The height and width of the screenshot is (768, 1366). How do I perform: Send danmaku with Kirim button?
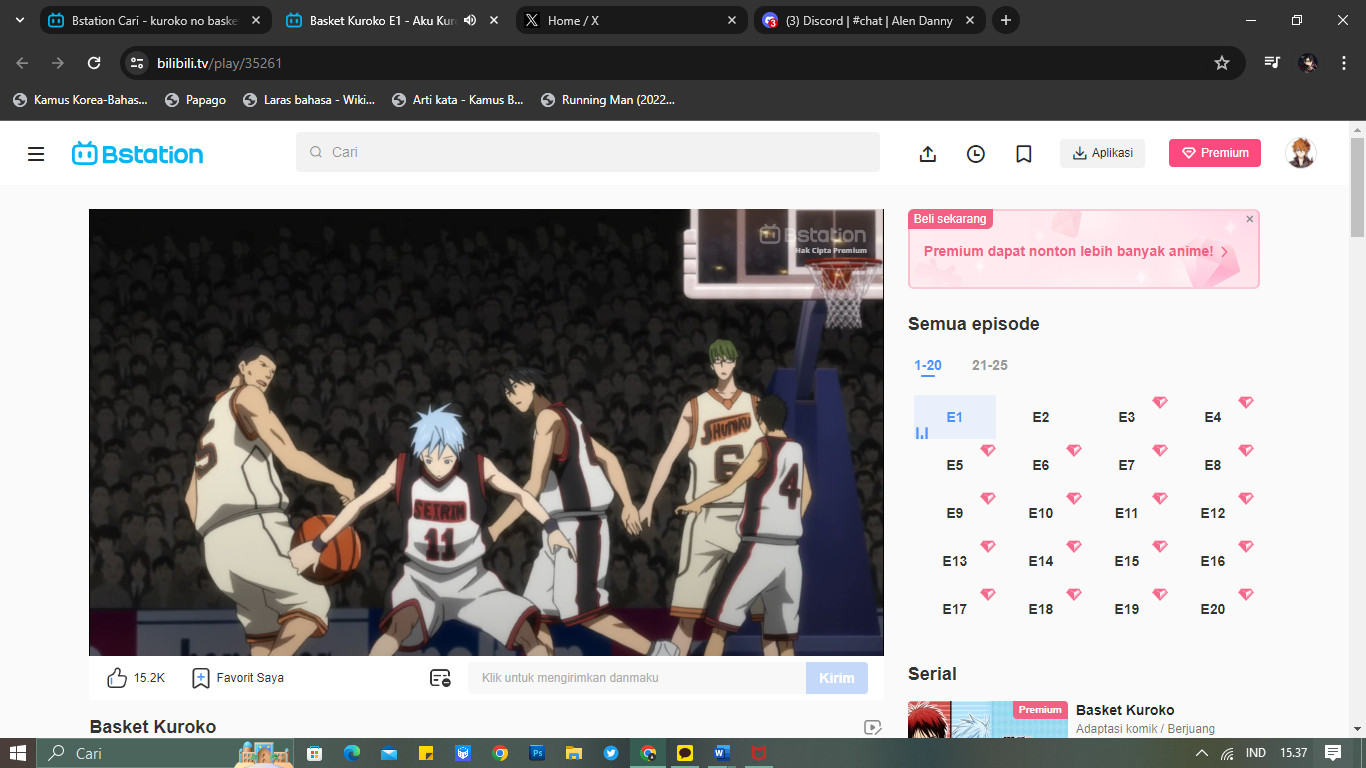[837, 678]
